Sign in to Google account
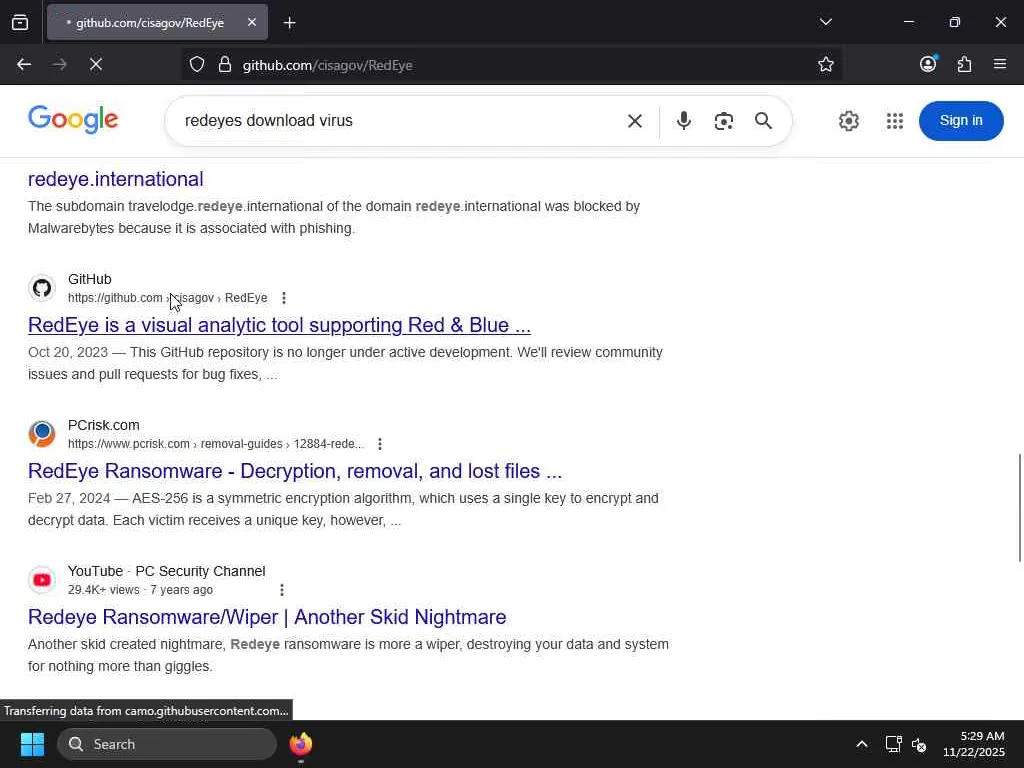Image resolution: width=1024 pixels, height=768 pixels. (x=961, y=121)
